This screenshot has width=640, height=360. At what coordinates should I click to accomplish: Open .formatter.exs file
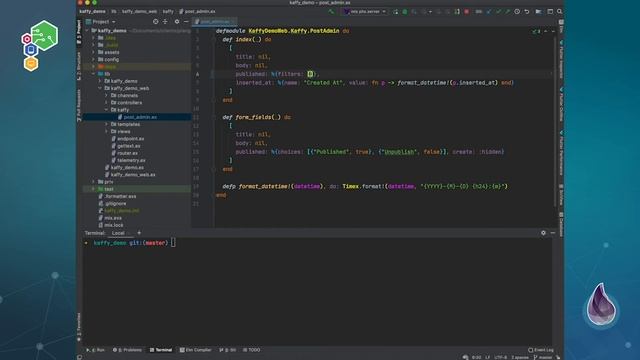118,196
